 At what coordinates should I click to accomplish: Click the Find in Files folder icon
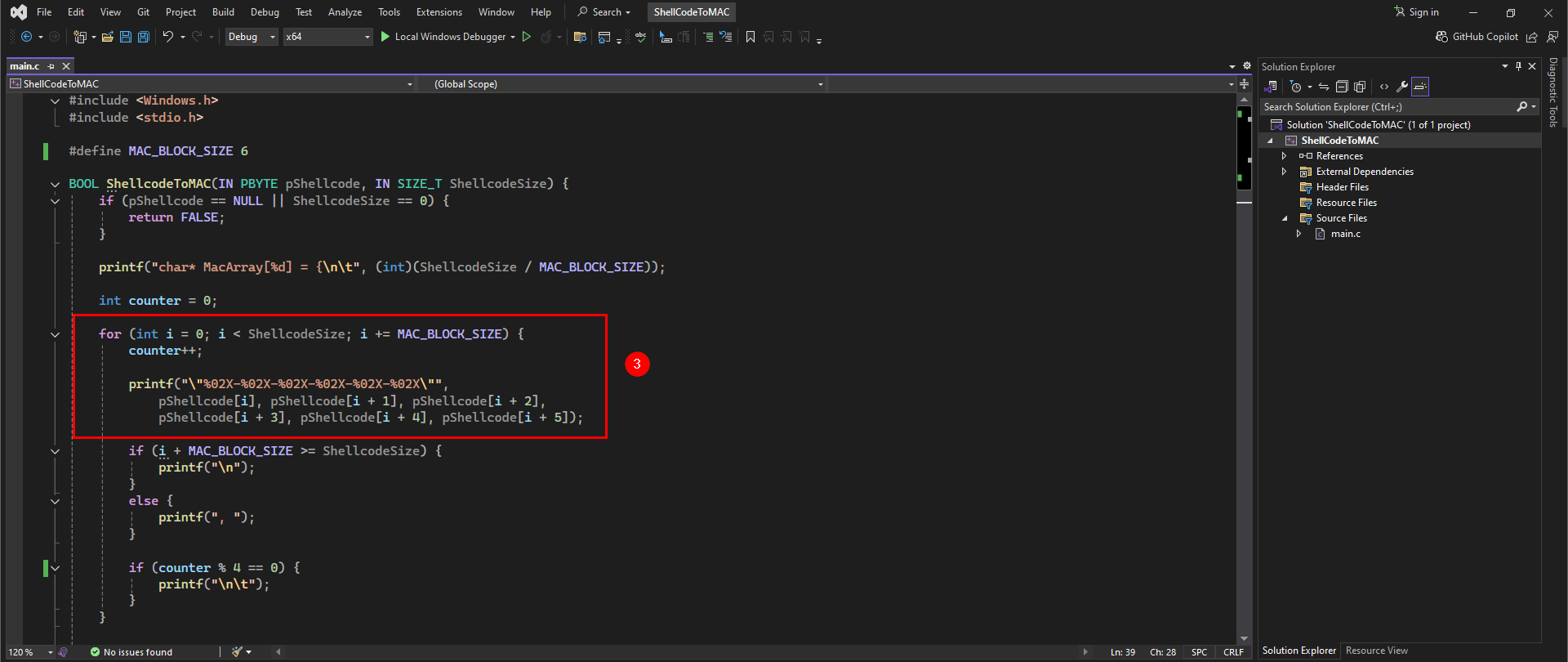(580, 37)
